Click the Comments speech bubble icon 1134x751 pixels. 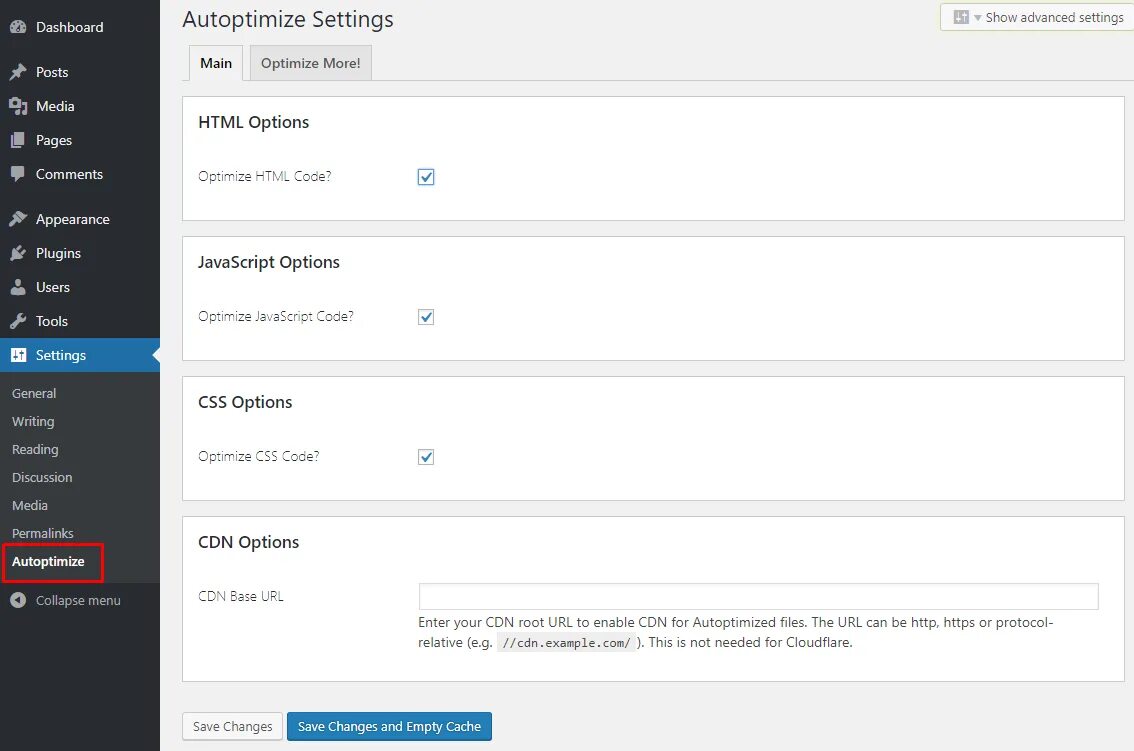pos(18,174)
